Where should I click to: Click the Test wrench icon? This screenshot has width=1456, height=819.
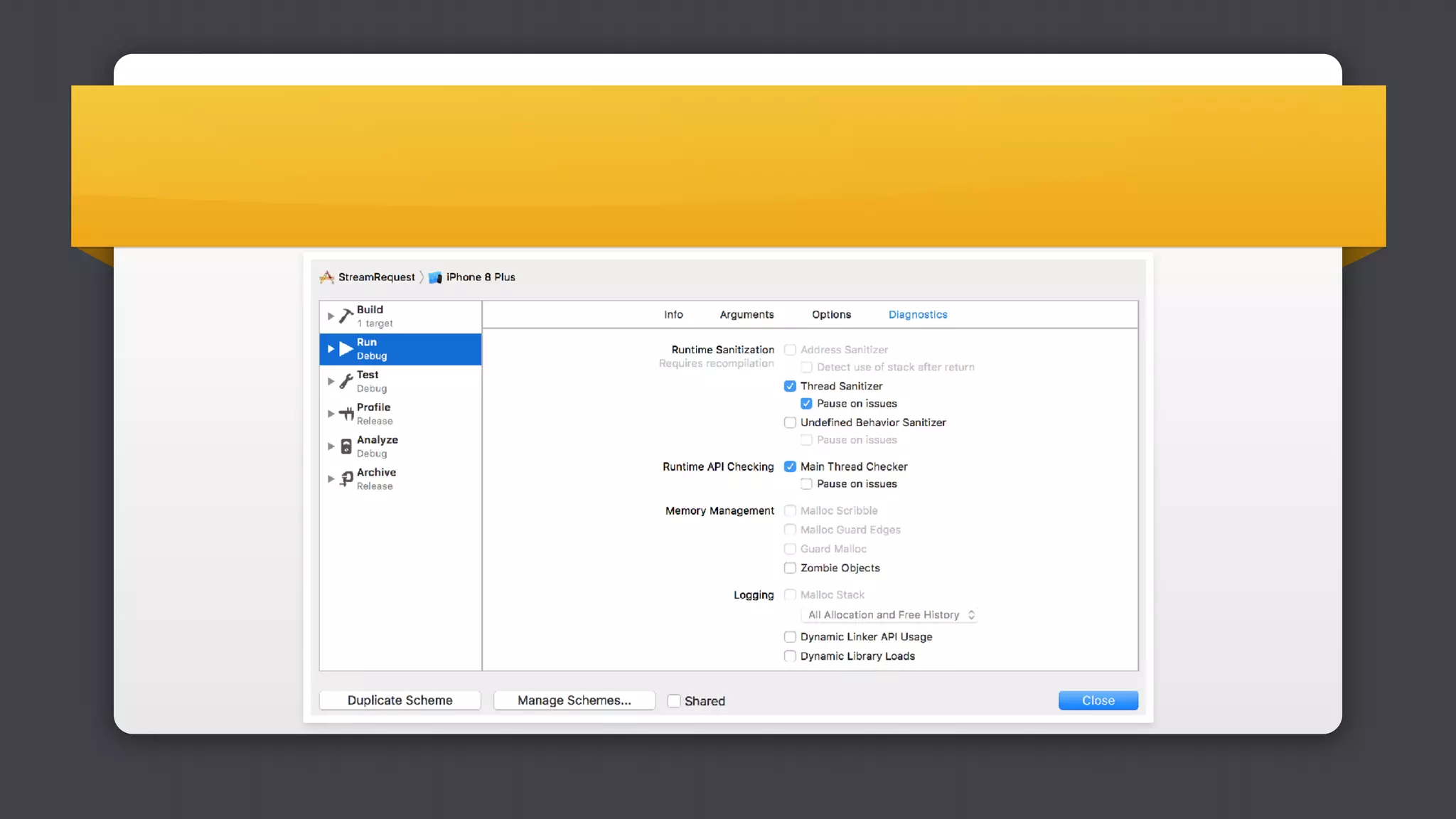coord(346,381)
